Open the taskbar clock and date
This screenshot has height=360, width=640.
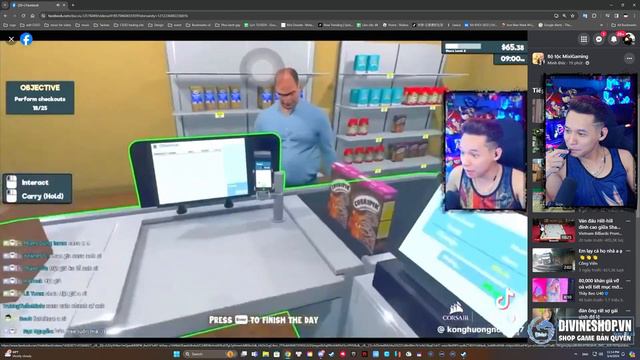(612, 354)
